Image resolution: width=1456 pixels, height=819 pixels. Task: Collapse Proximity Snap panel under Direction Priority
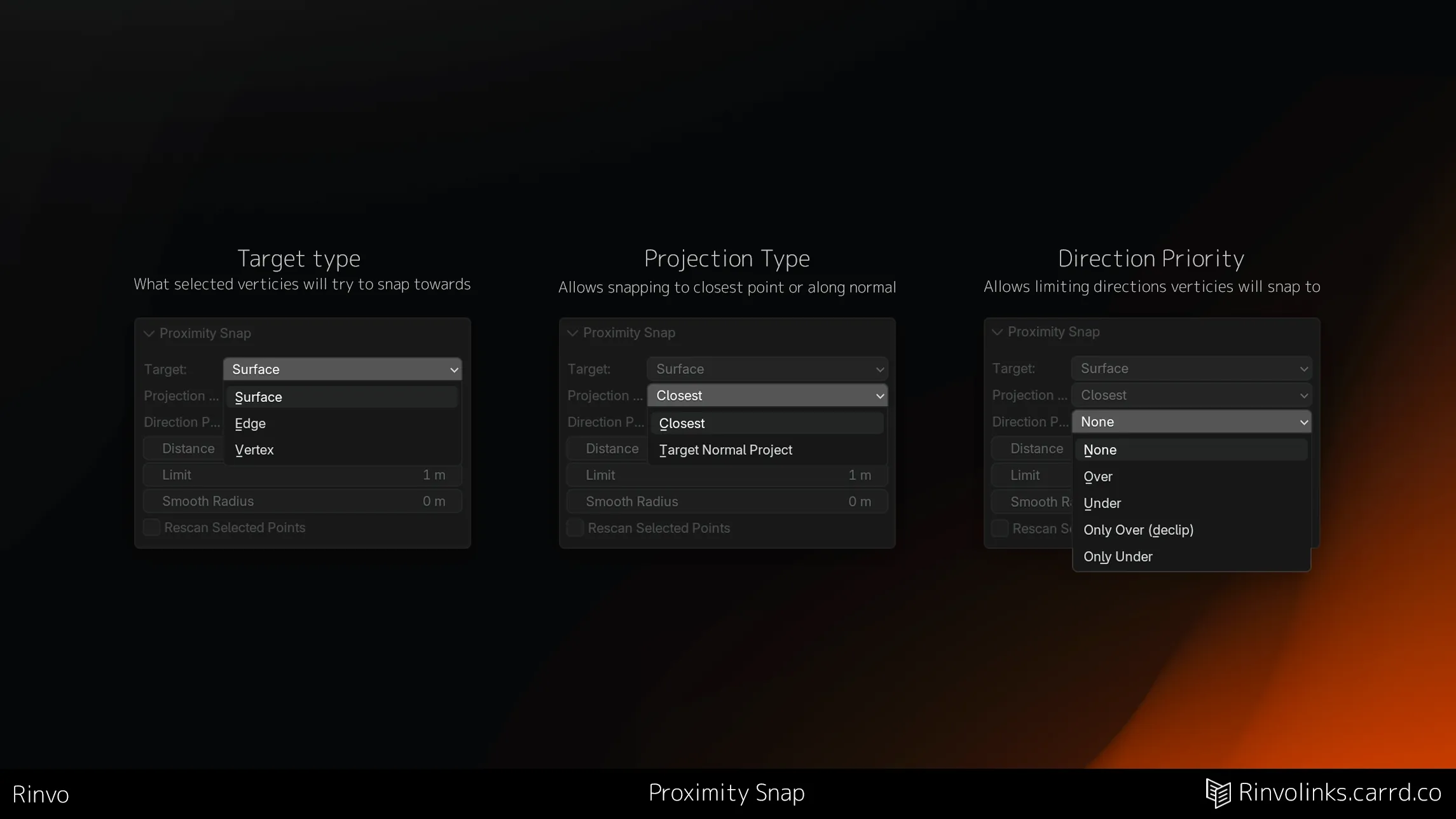pyautogui.click(x=997, y=333)
